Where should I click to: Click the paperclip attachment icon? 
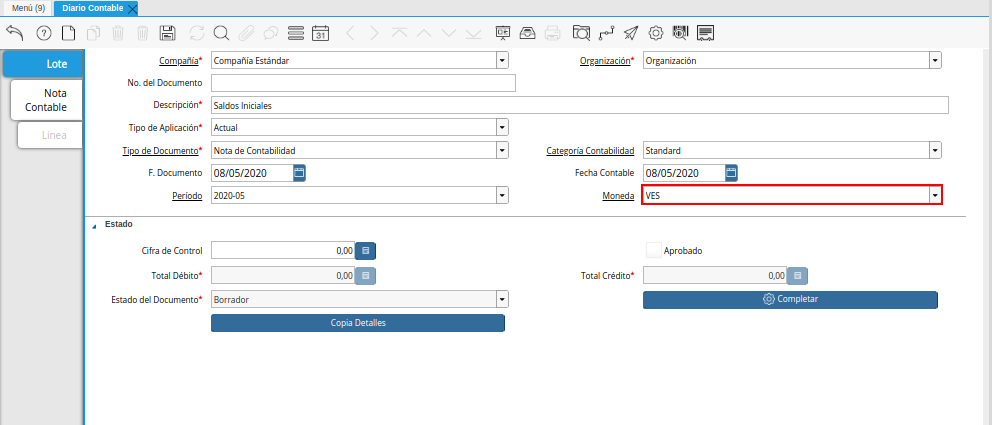[x=246, y=33]
